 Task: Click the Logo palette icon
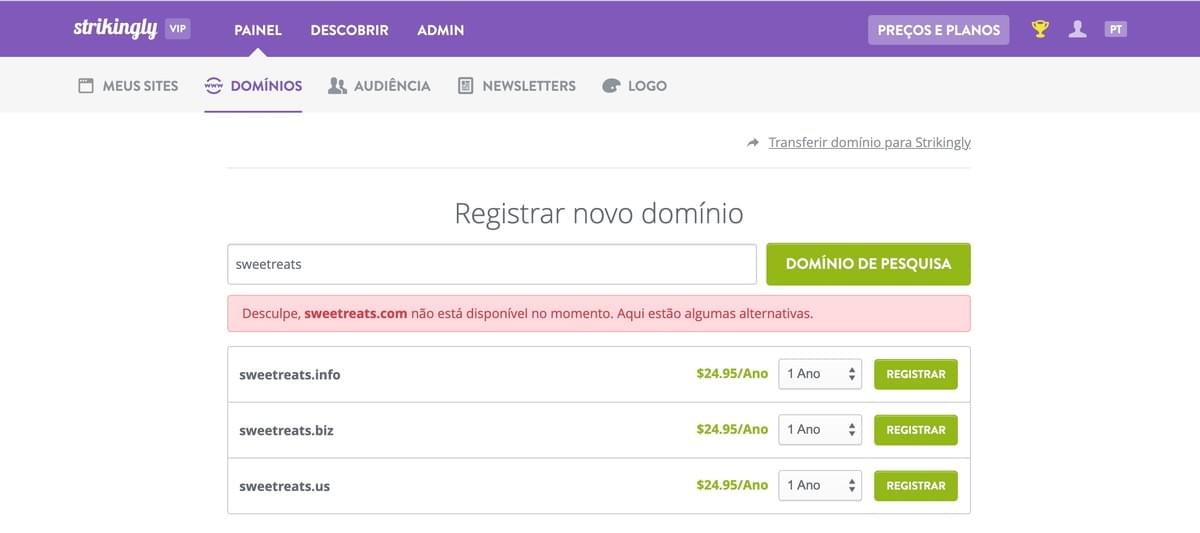coord(611,86)
